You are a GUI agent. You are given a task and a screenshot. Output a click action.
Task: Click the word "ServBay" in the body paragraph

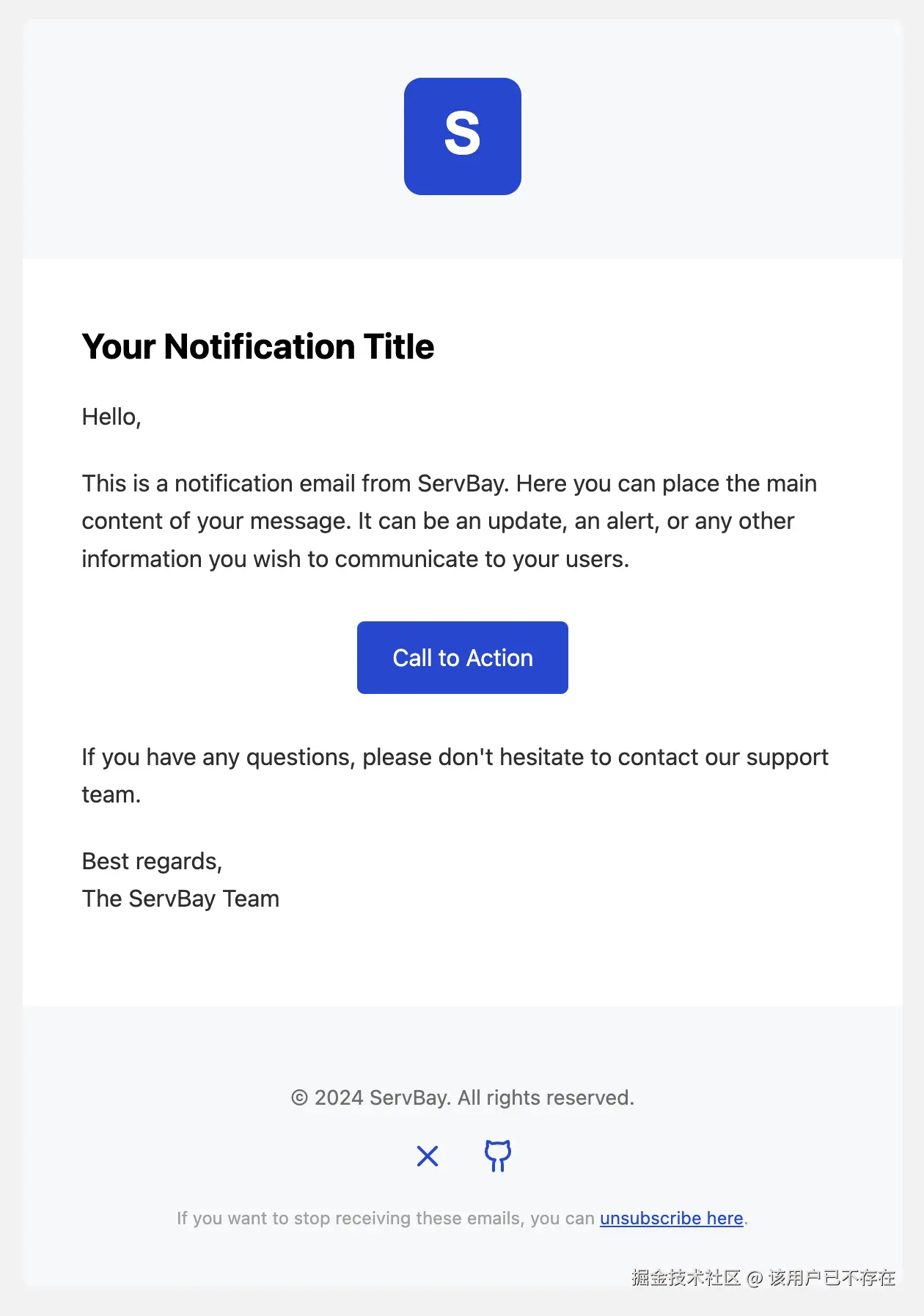click(461, 483)
